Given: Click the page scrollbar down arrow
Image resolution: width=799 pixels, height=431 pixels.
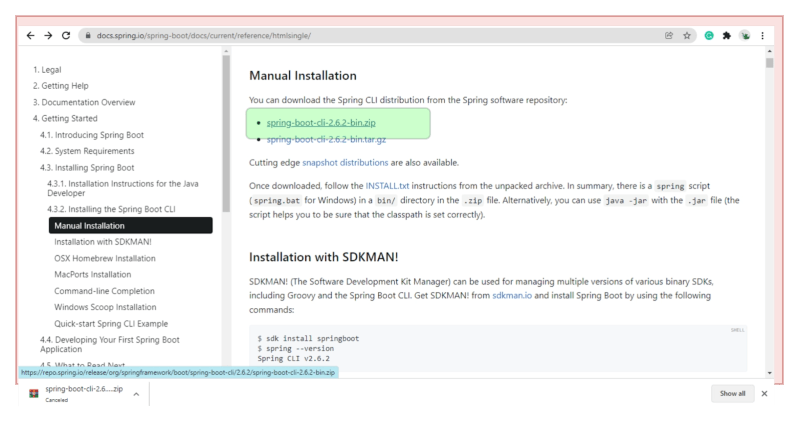Looking at the screenshot, I should 769,373.
